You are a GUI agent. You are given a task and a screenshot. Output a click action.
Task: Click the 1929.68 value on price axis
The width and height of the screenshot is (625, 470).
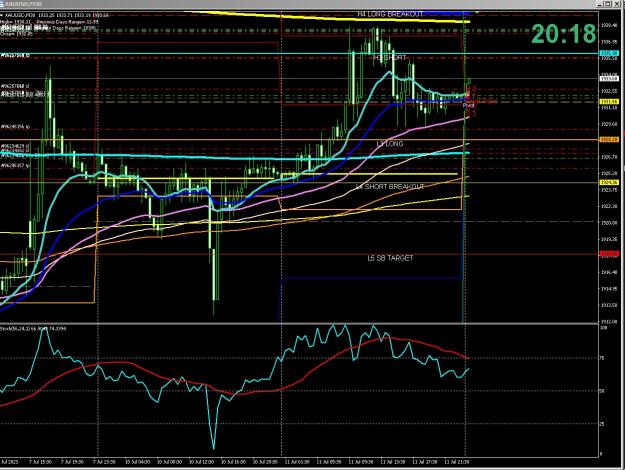tap(609, 124)
